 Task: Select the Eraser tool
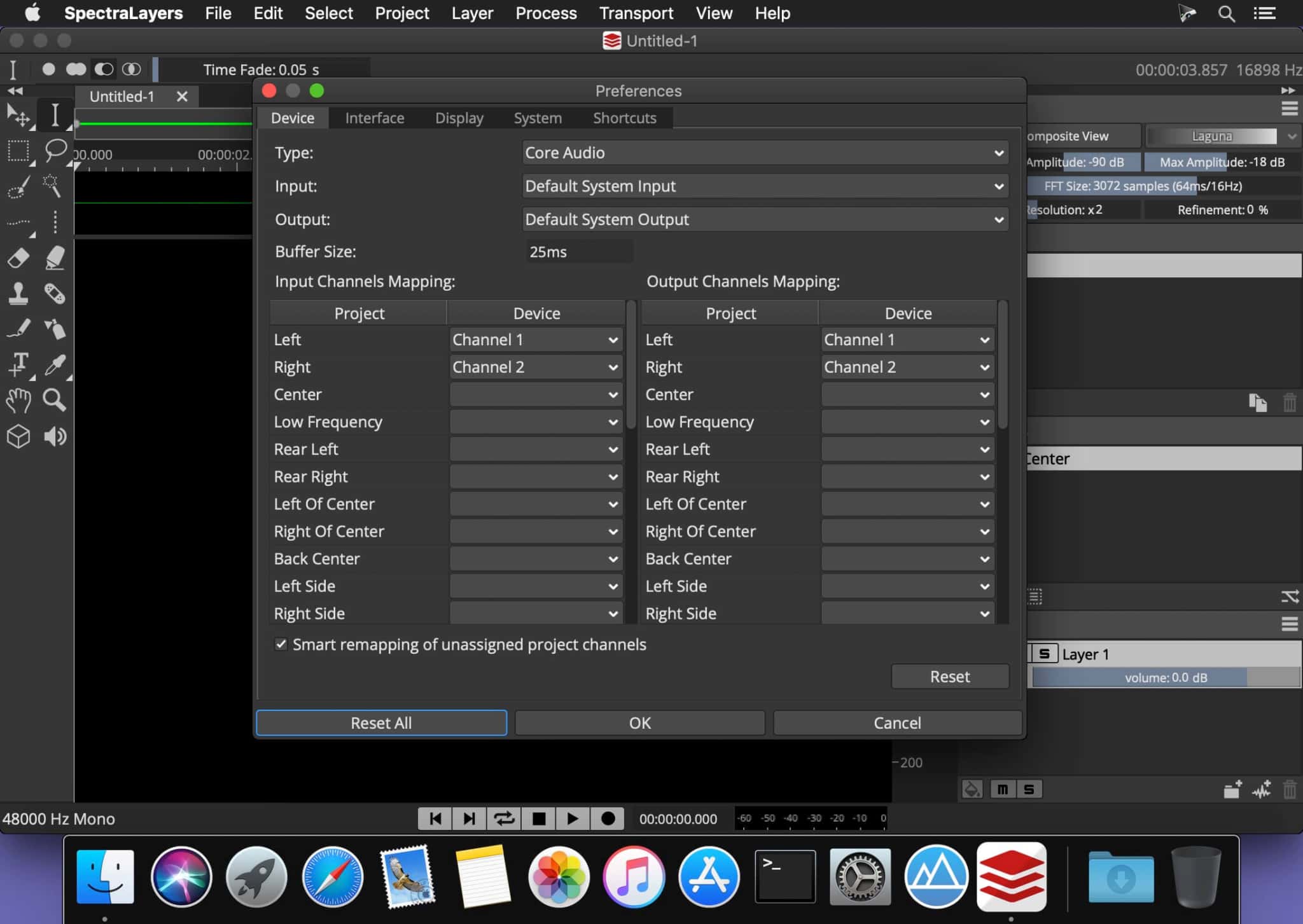pyautogui.click(x=18, y=258)
